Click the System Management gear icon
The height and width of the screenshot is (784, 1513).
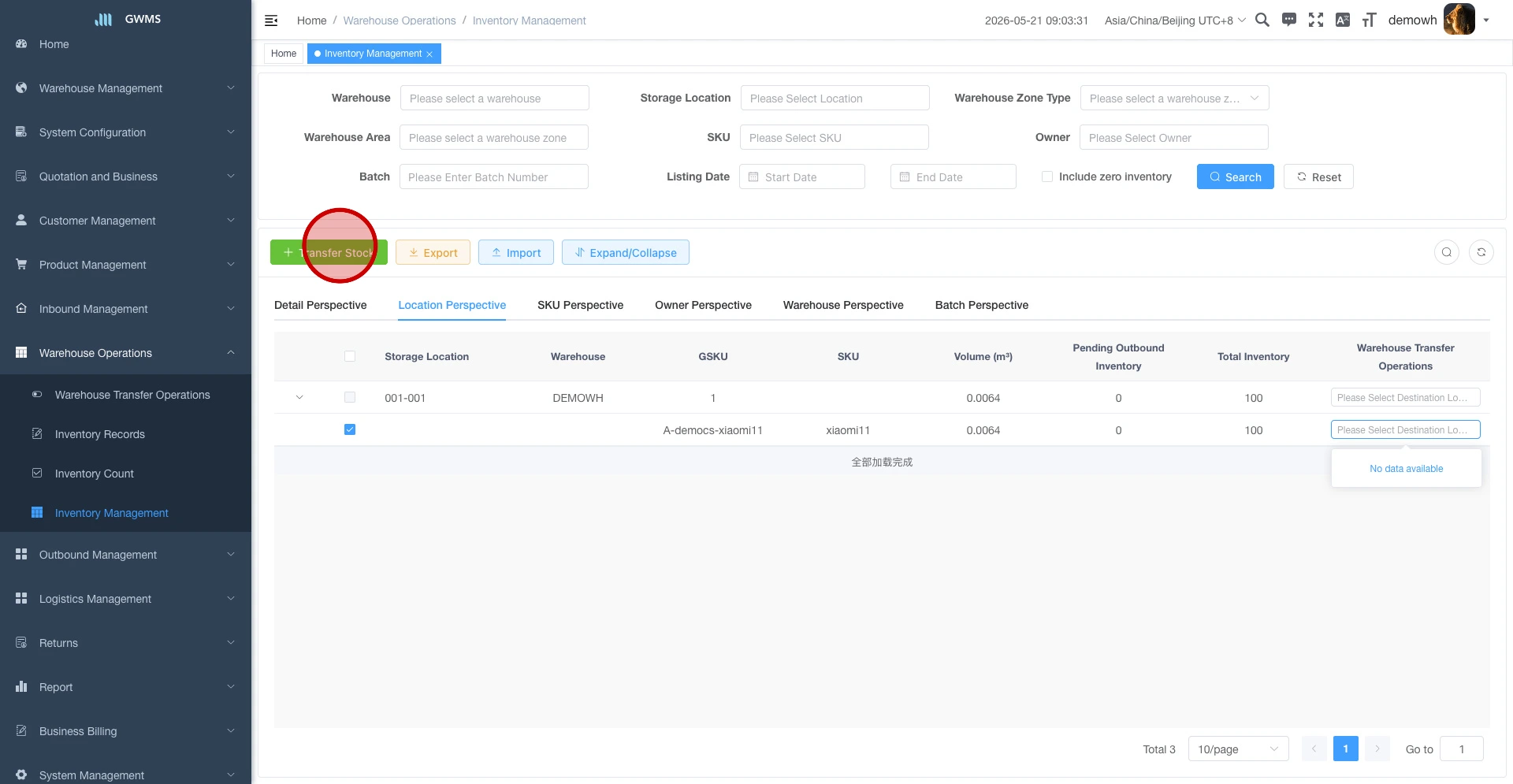click(x=21, y=775)
